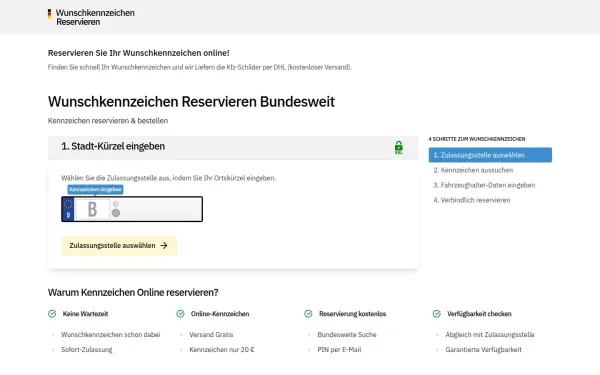The image size is (600, 375).
Task: Click the green SSL padlock icon
Action: (x=399, y=147)
